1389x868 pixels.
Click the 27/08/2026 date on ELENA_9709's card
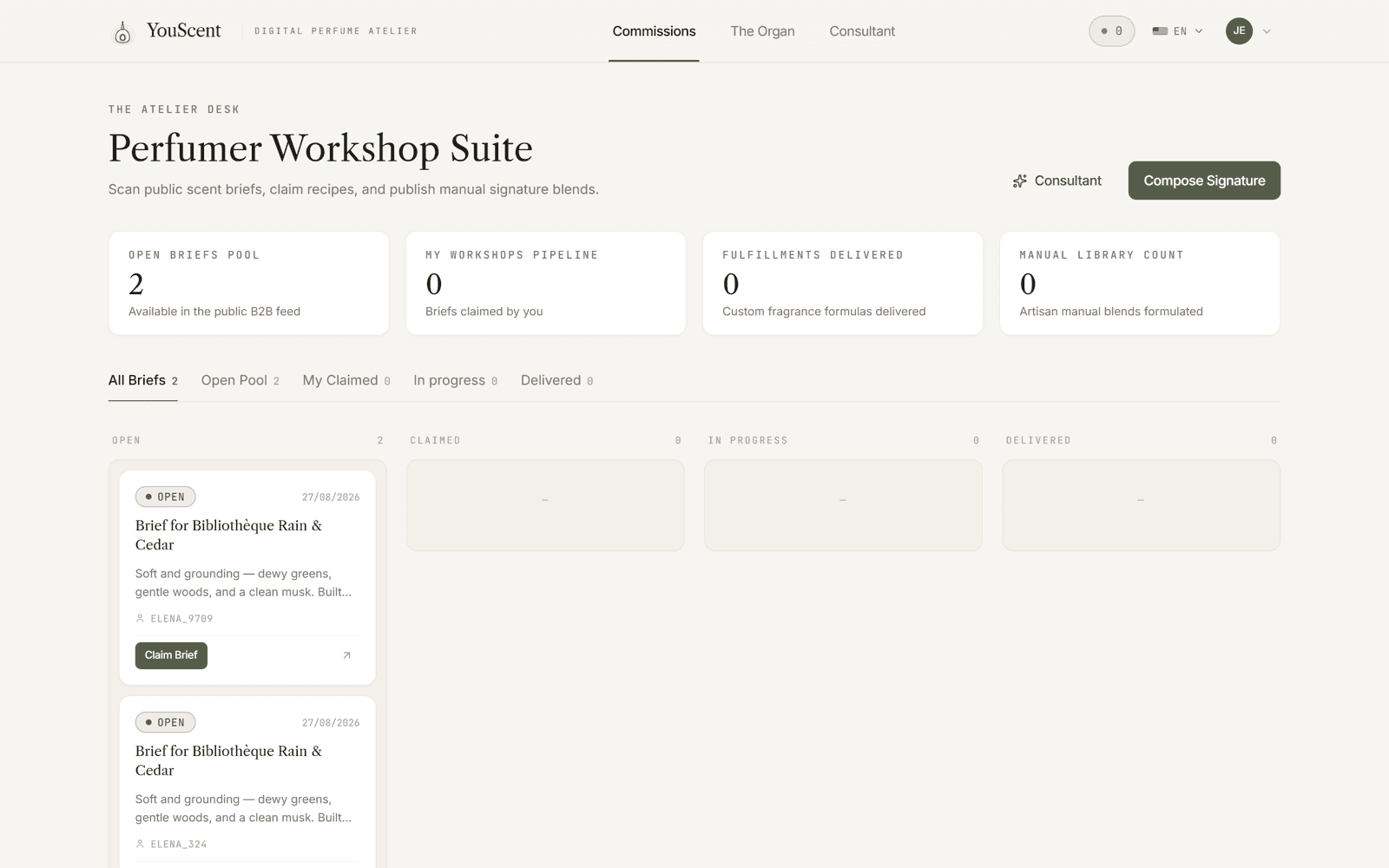[x=331, y=497]
